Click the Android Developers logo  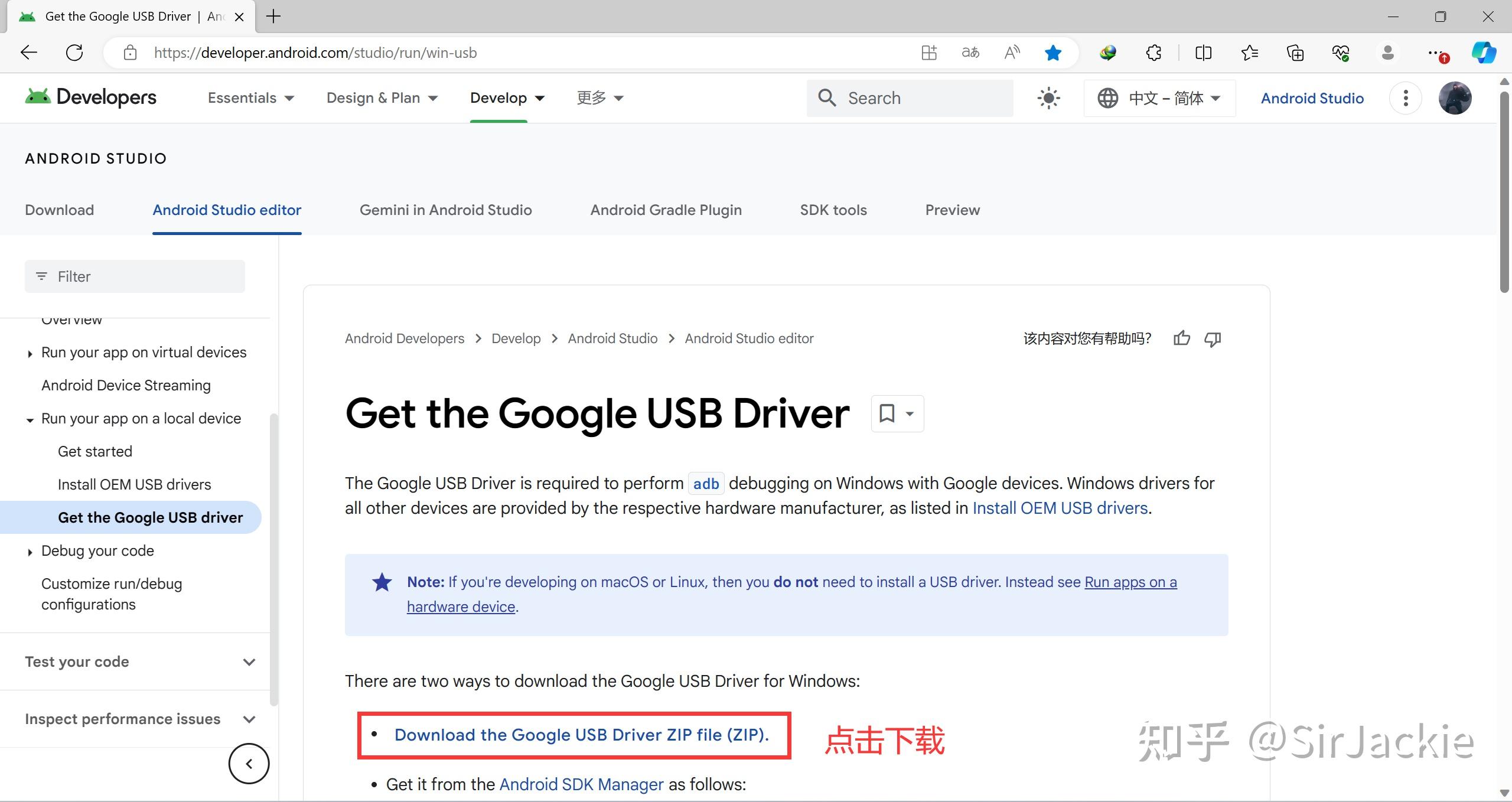click(90, 97)
